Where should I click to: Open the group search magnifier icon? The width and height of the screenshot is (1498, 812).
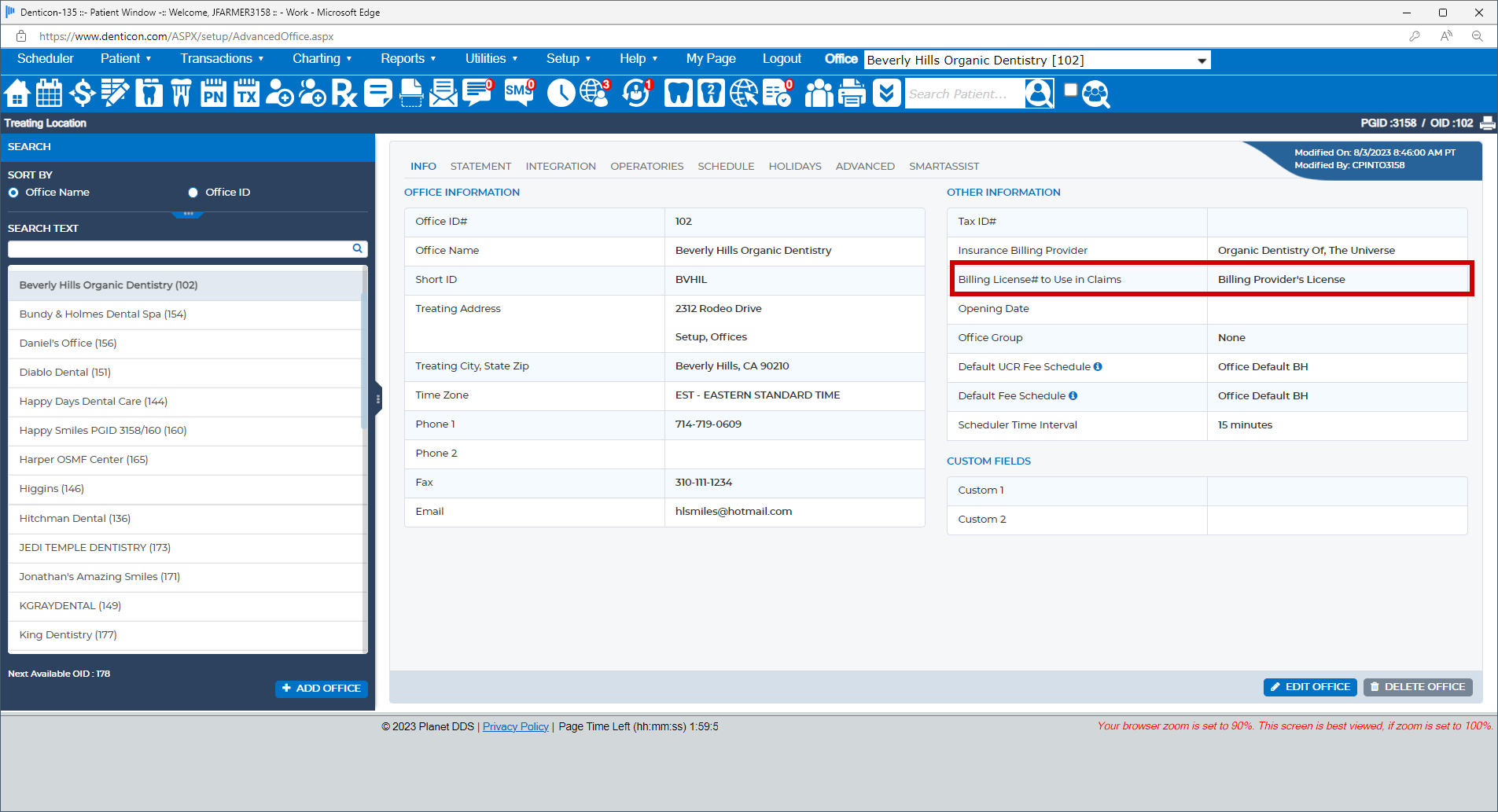1096,94
